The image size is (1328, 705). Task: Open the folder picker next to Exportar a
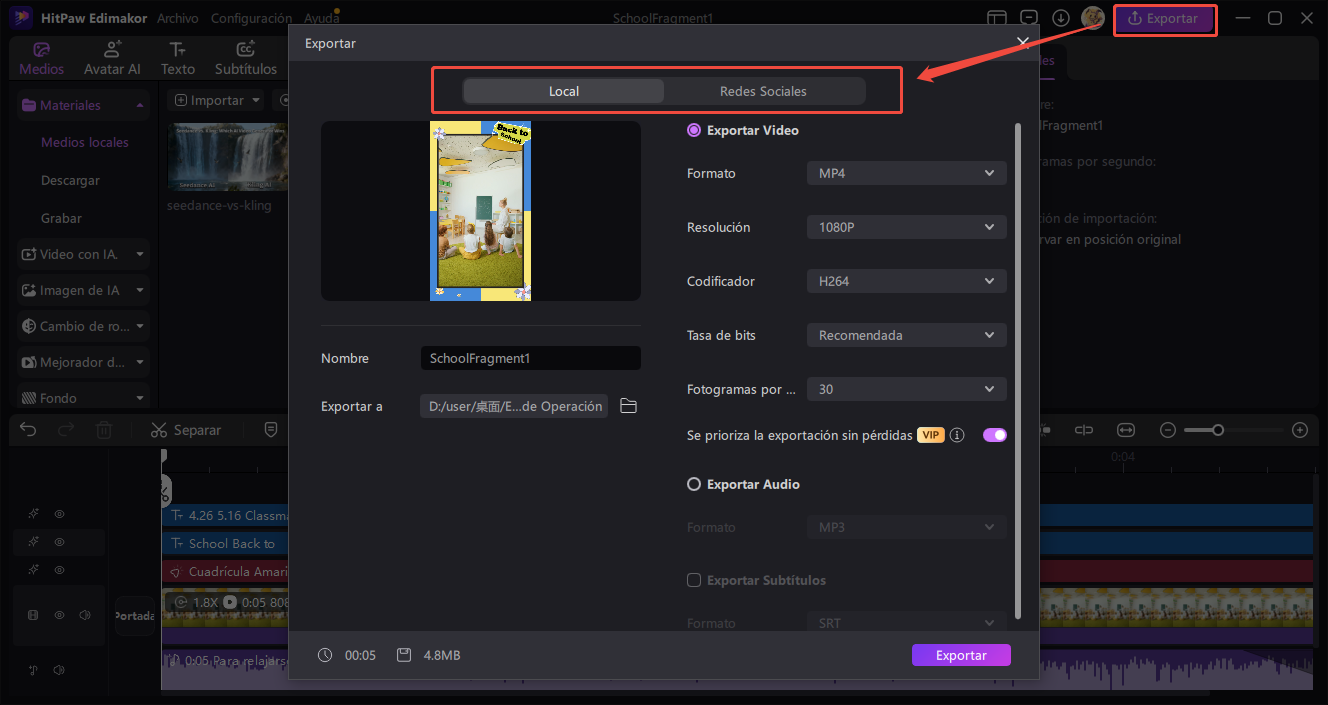click(628, 405)
